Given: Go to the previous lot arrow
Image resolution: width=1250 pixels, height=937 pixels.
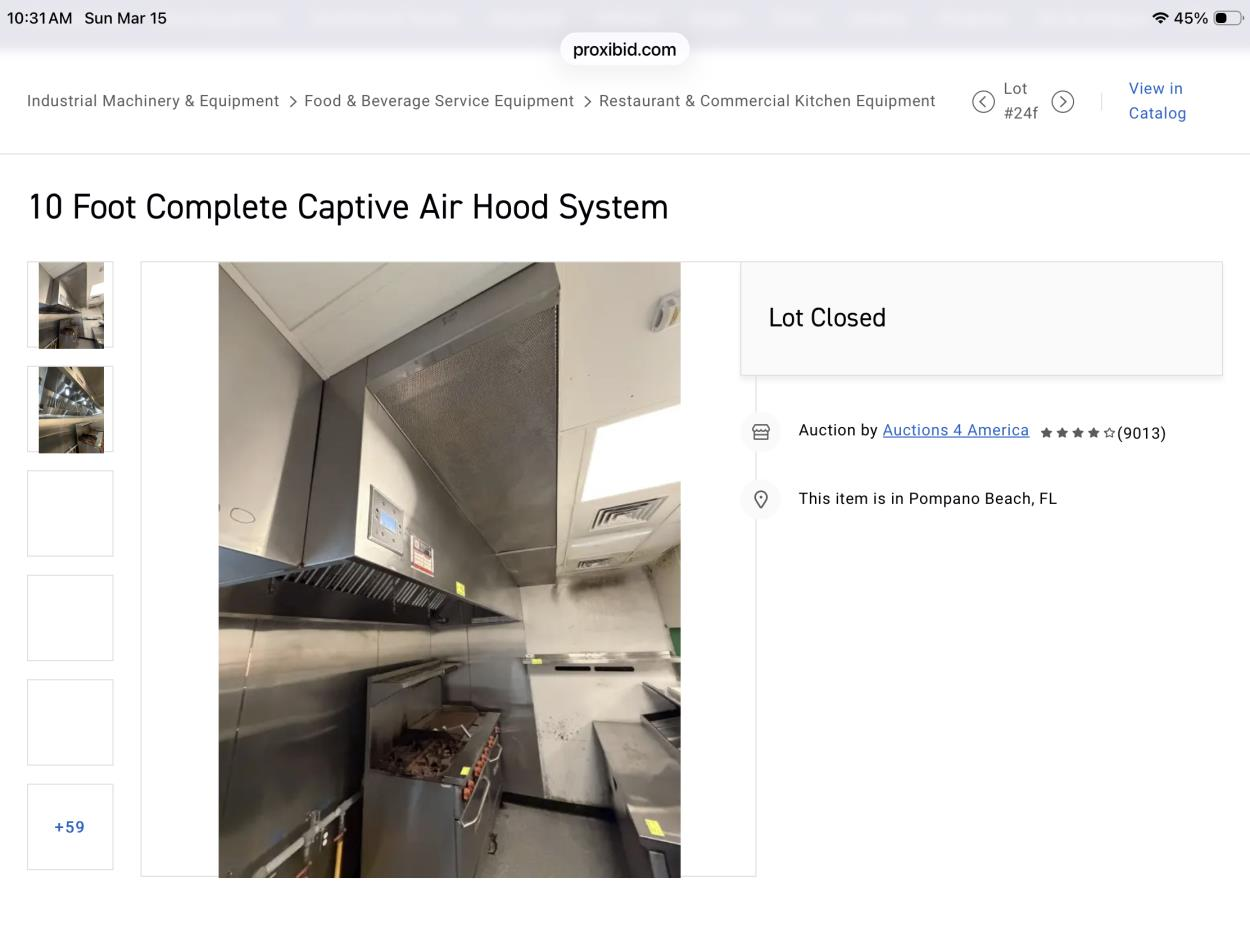Looking at the screenshot, I should click(x=983, y=102).
